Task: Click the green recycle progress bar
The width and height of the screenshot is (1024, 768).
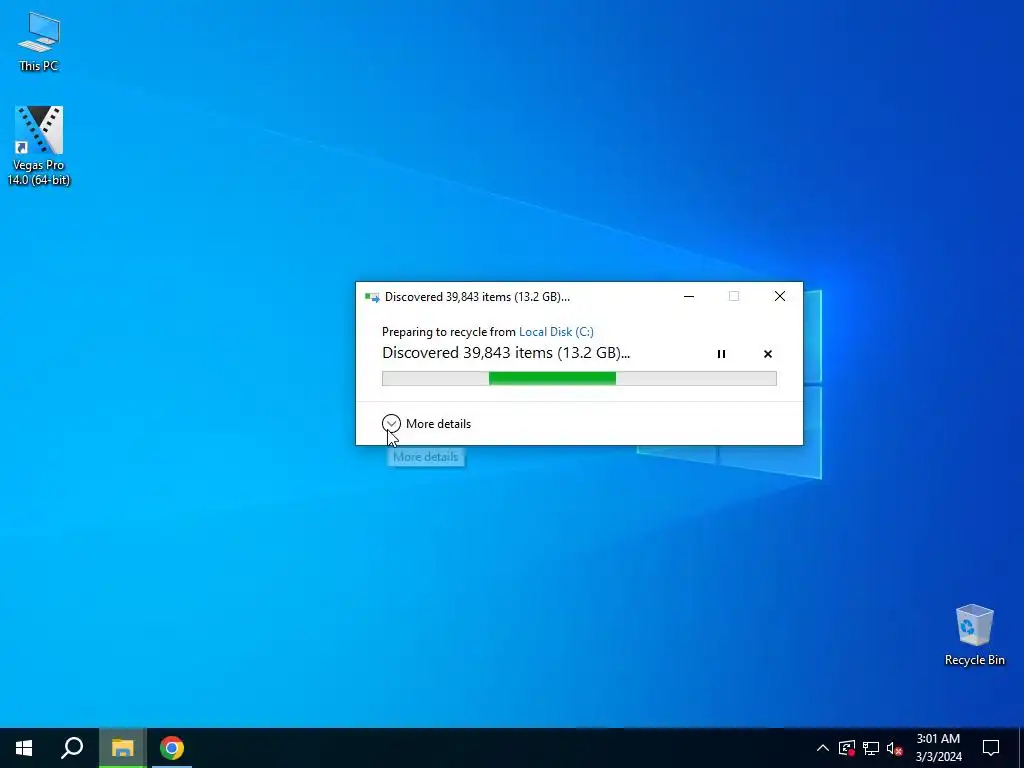Action: (x=579, y=378)
